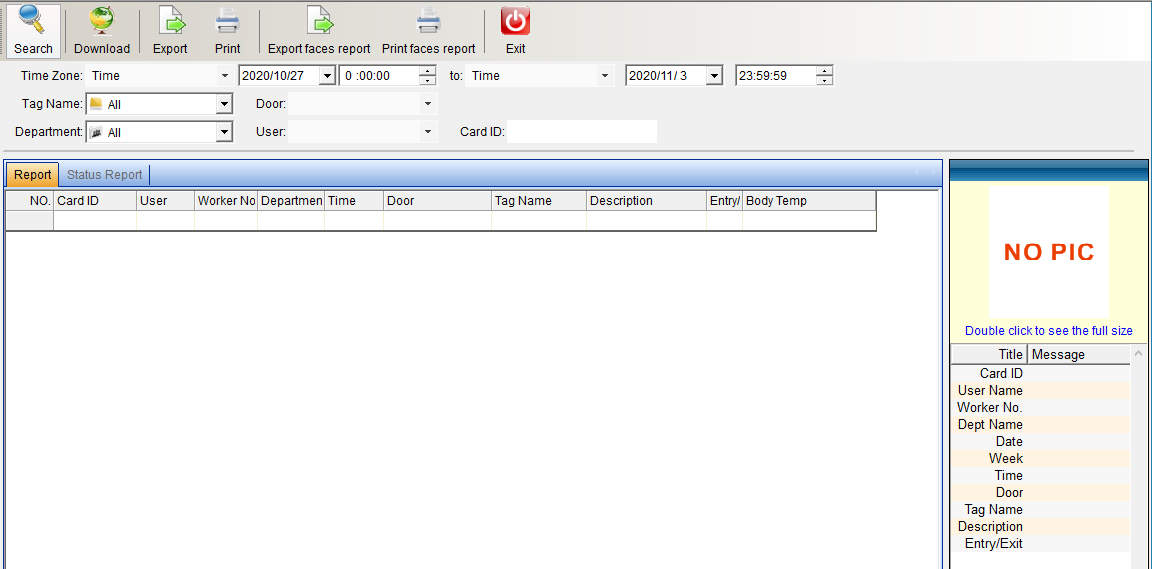Decrease end time 23:59:59 with down arrow
Screen dimensions: 1152x569
(x=824, y=81)
